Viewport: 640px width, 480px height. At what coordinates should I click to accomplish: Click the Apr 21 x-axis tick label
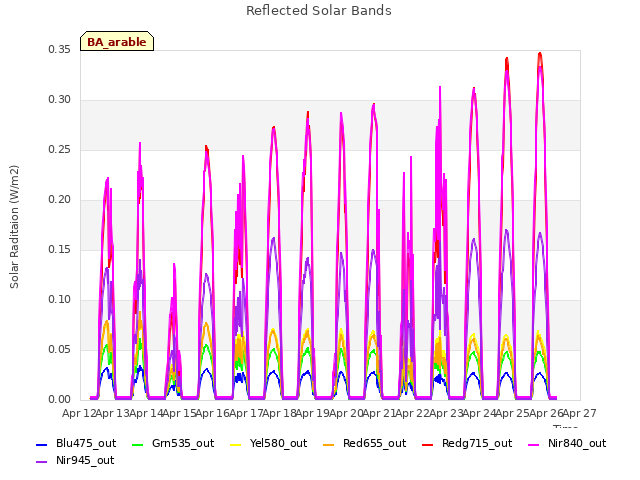pyautogui.click(x=379, y=413)
